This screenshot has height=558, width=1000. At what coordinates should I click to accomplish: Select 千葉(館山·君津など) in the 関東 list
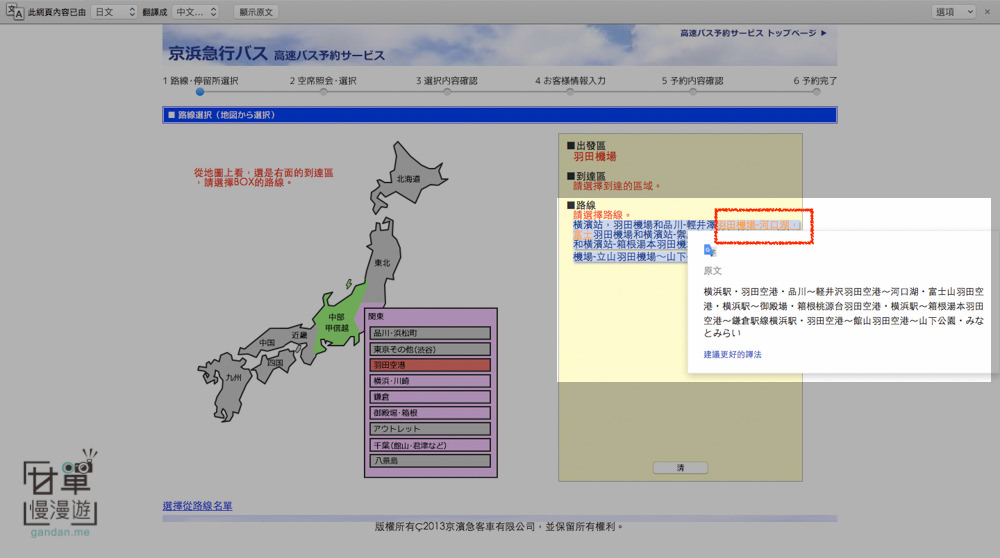click(430, 445)
